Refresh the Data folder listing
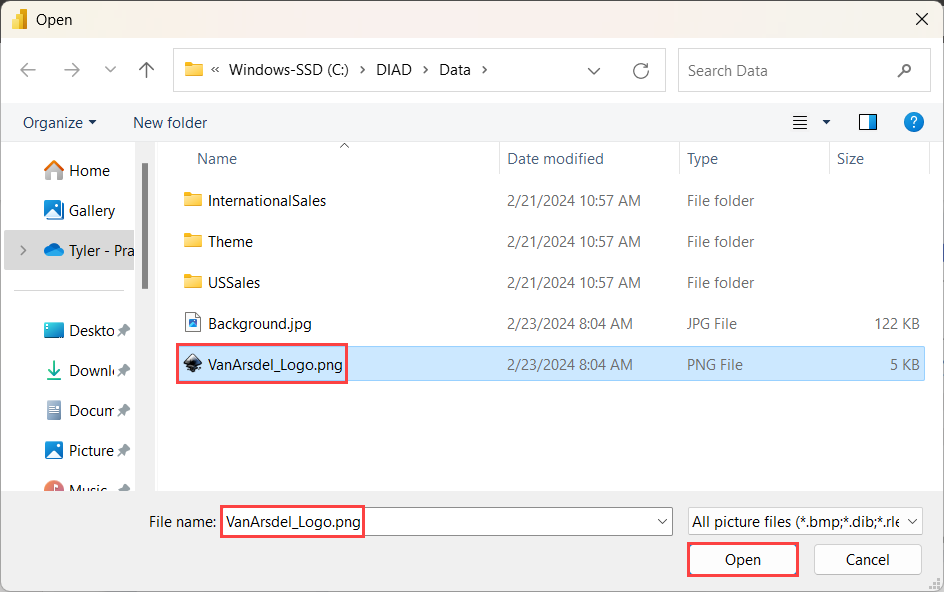944x592 pixels. pos(641,71)
